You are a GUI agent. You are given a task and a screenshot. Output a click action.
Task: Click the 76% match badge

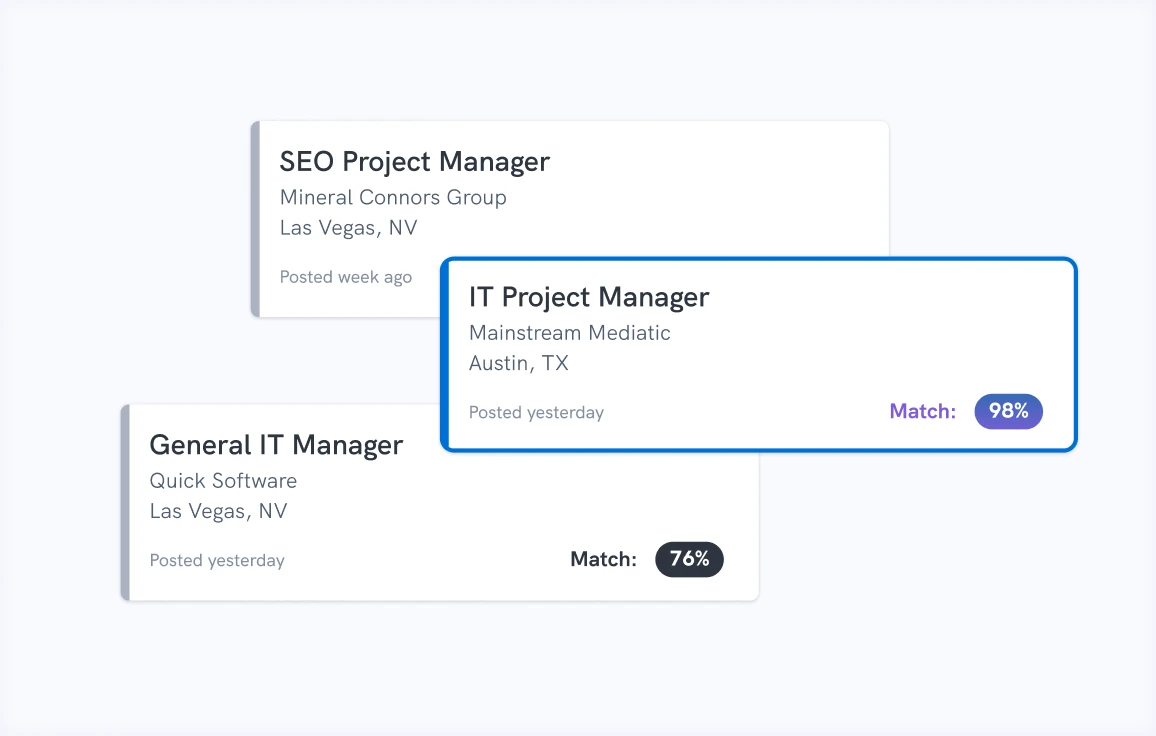tap(689, 559)
